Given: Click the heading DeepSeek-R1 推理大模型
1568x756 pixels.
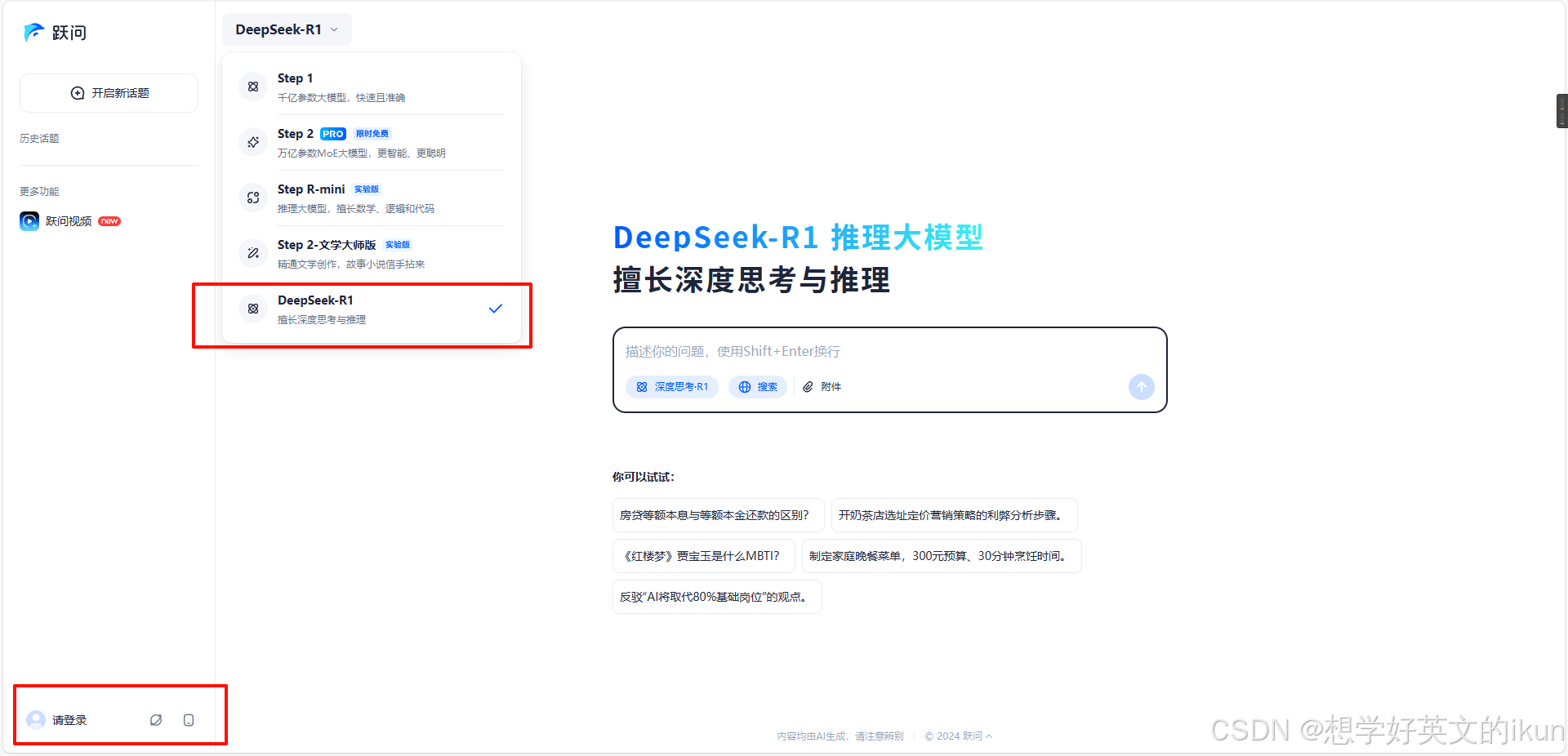Looking at the screenshot, I should (x=798, y=238).
